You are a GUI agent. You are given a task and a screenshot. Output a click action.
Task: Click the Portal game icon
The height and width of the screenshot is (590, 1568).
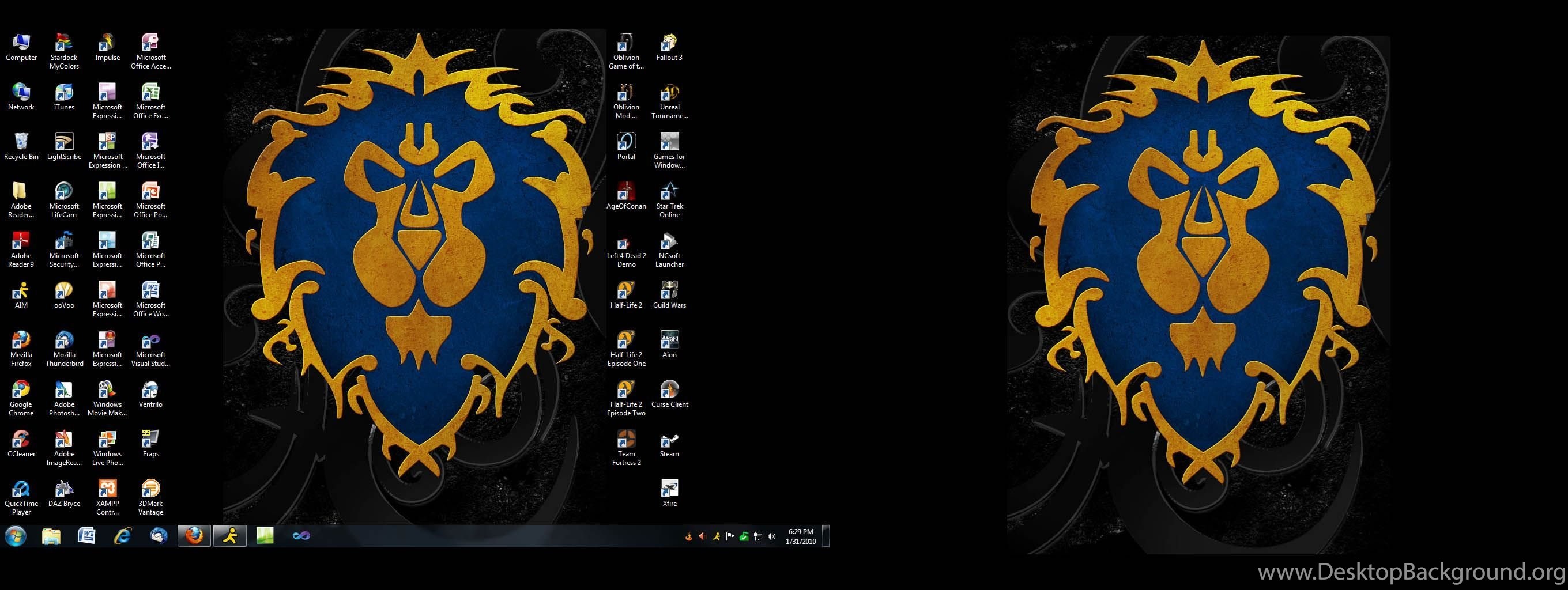(627, 146)
